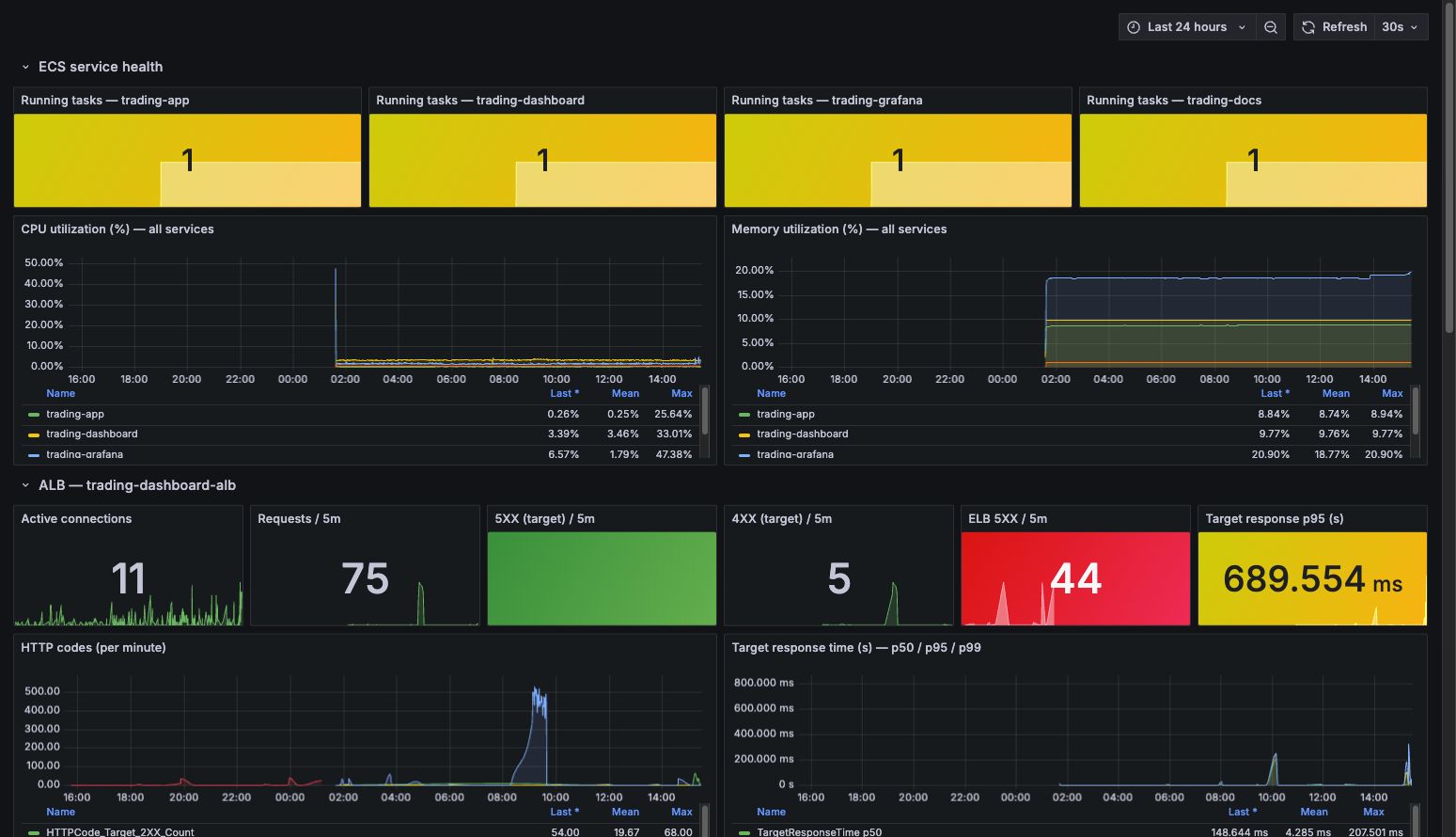Sort HTTP codes legend by Max column
The image size is (1456, 837).
[681, 813]
